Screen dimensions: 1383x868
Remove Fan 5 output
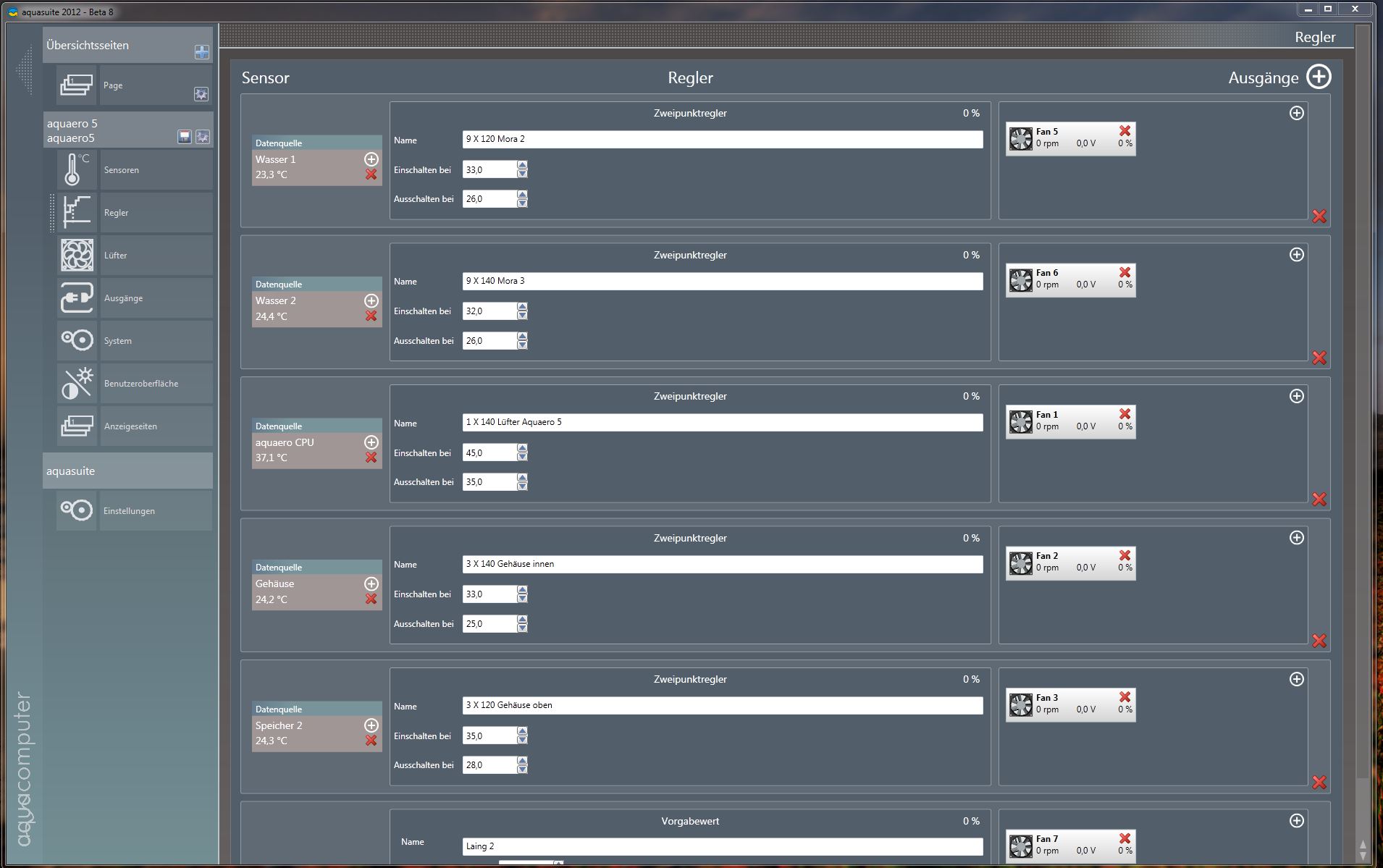[x=1125, y=130]
